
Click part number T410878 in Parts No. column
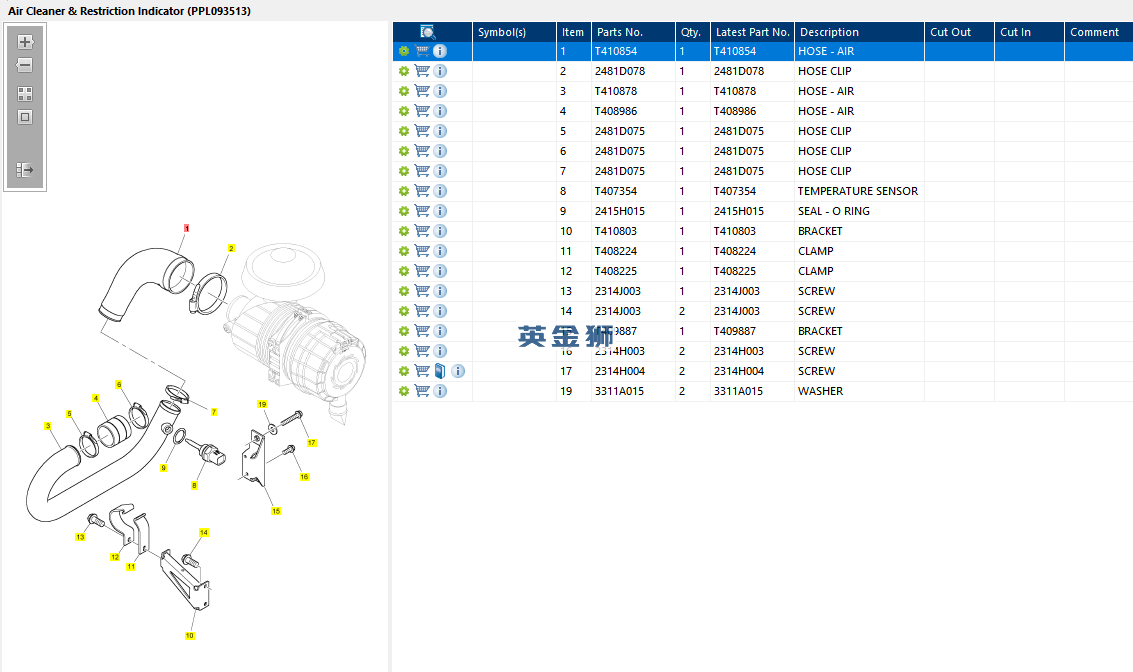point(616,91)
